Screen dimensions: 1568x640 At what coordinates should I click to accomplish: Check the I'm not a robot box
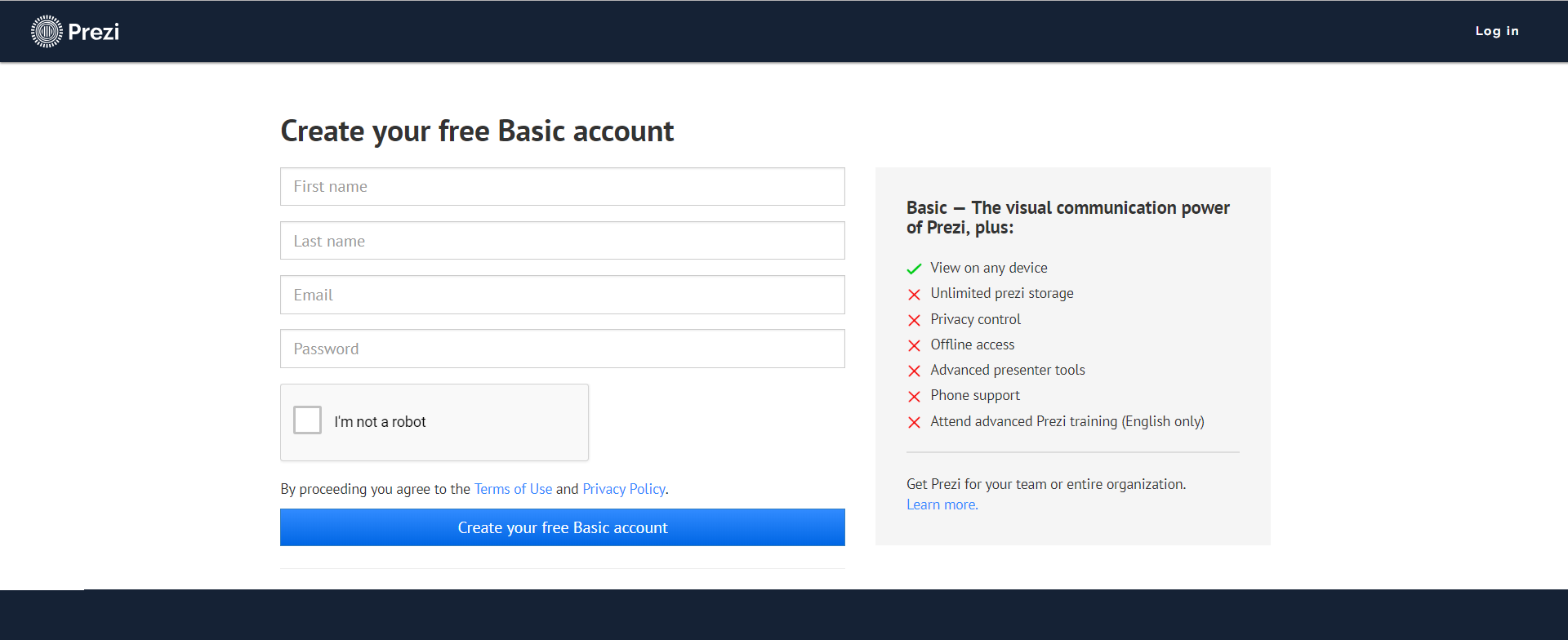coord(307,420)
